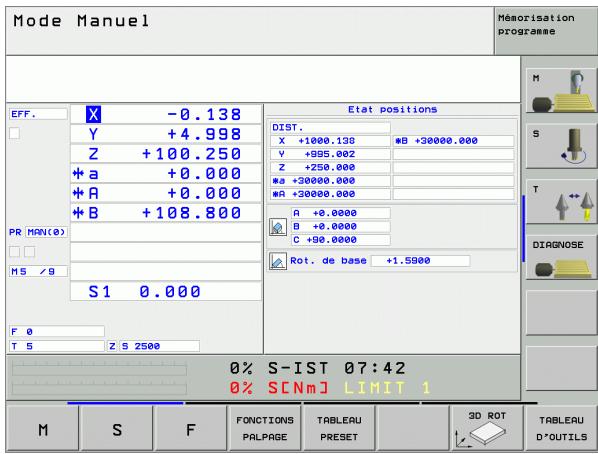Select the first blue softkey row indicator
Image resolution: width=598 pixels, height=454 pixels.
pyautogui.click(x=125, y=402)
